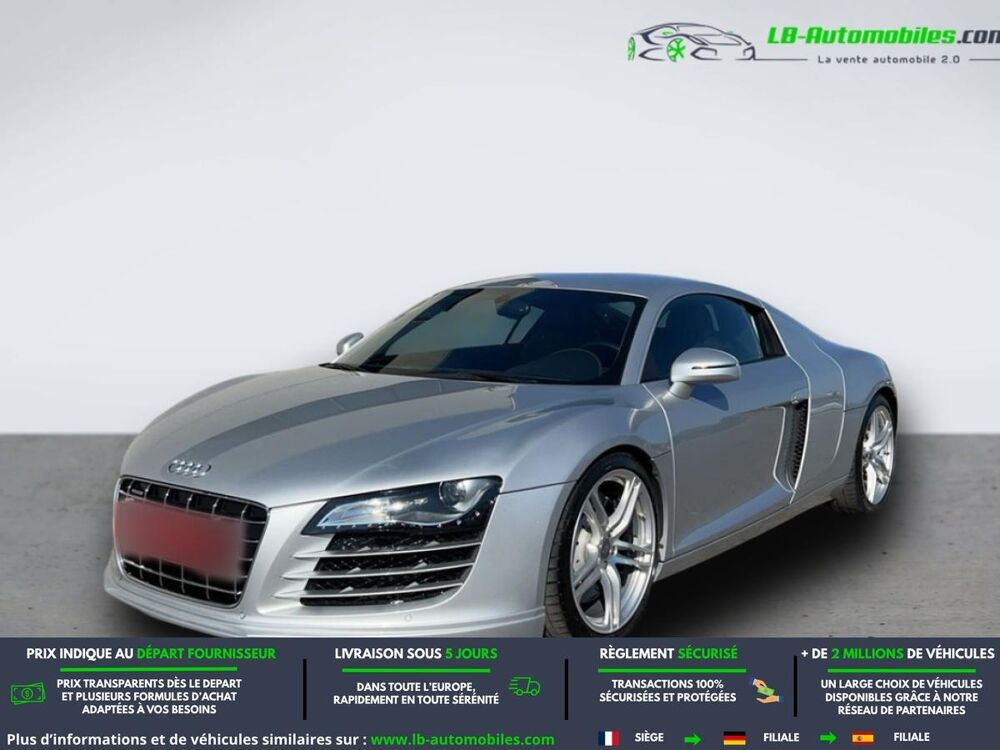
Task: Click 'La vente automobile 2.0' tagline
Action: [x=888, y=59]
